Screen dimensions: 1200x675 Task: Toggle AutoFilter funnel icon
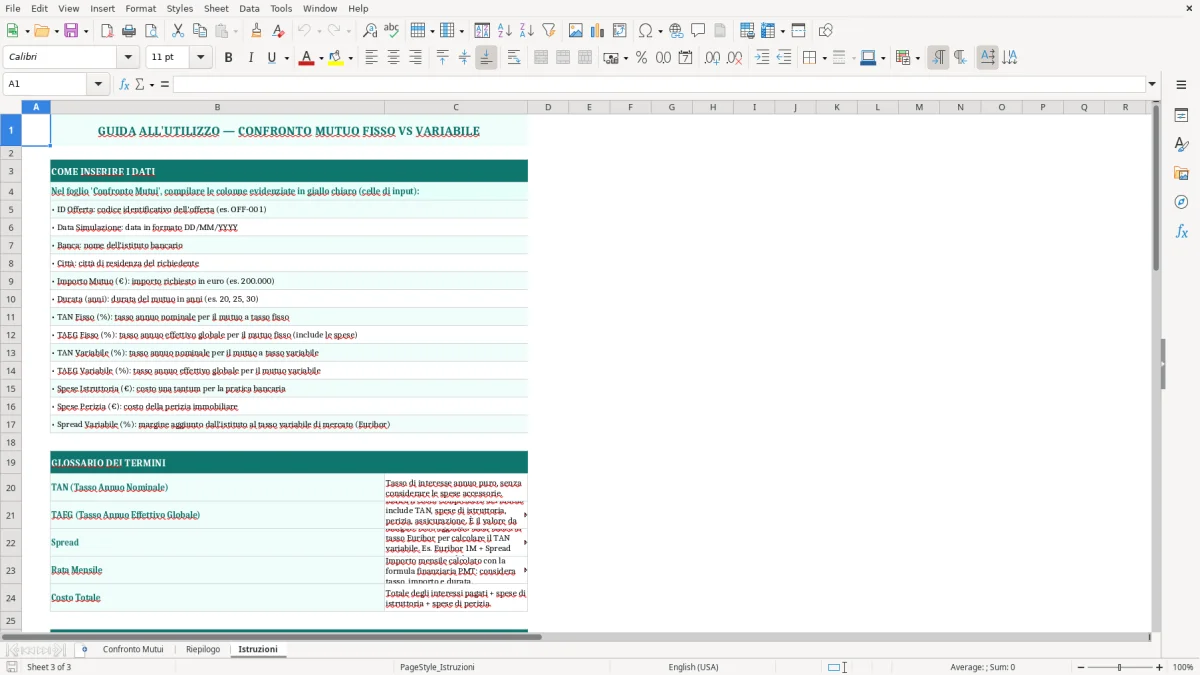tap(549, 31)
